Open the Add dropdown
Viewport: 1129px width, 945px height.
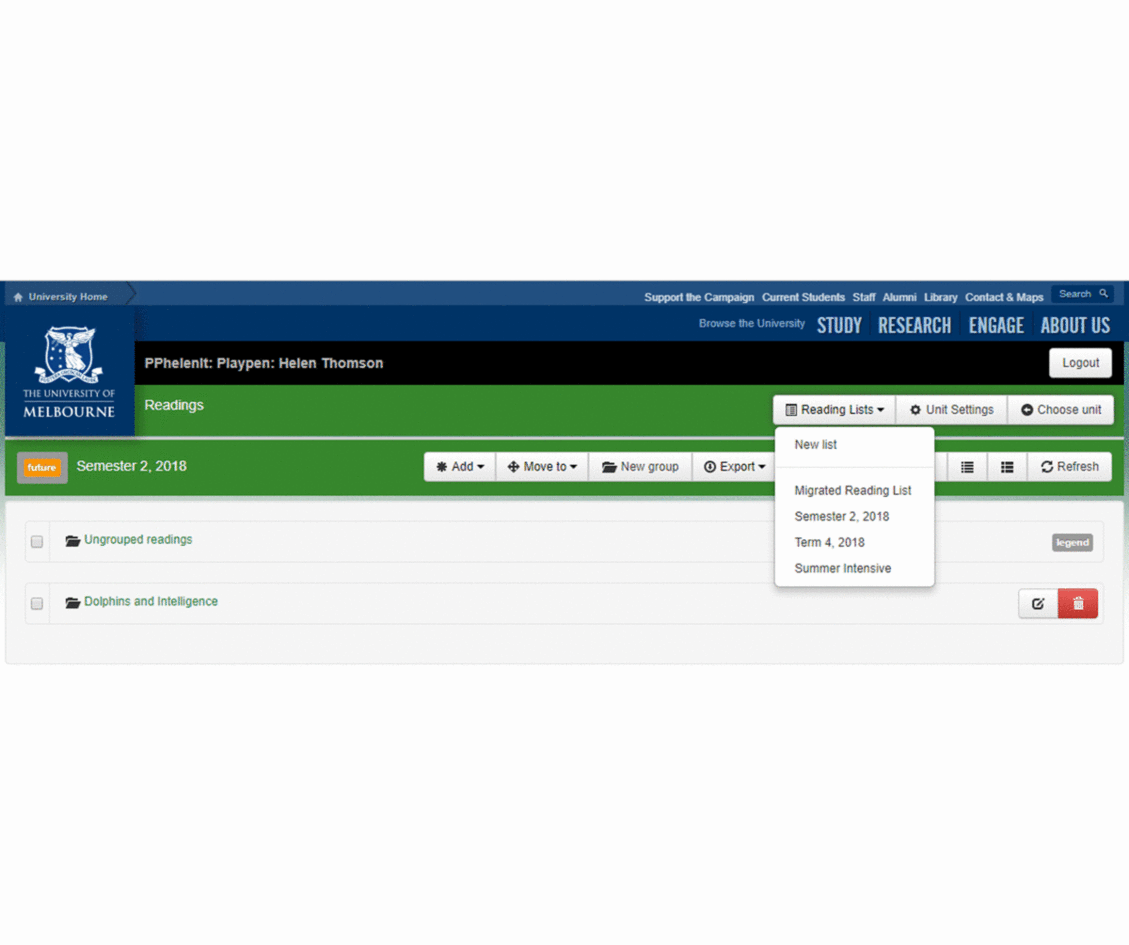[x=460, y=467]
